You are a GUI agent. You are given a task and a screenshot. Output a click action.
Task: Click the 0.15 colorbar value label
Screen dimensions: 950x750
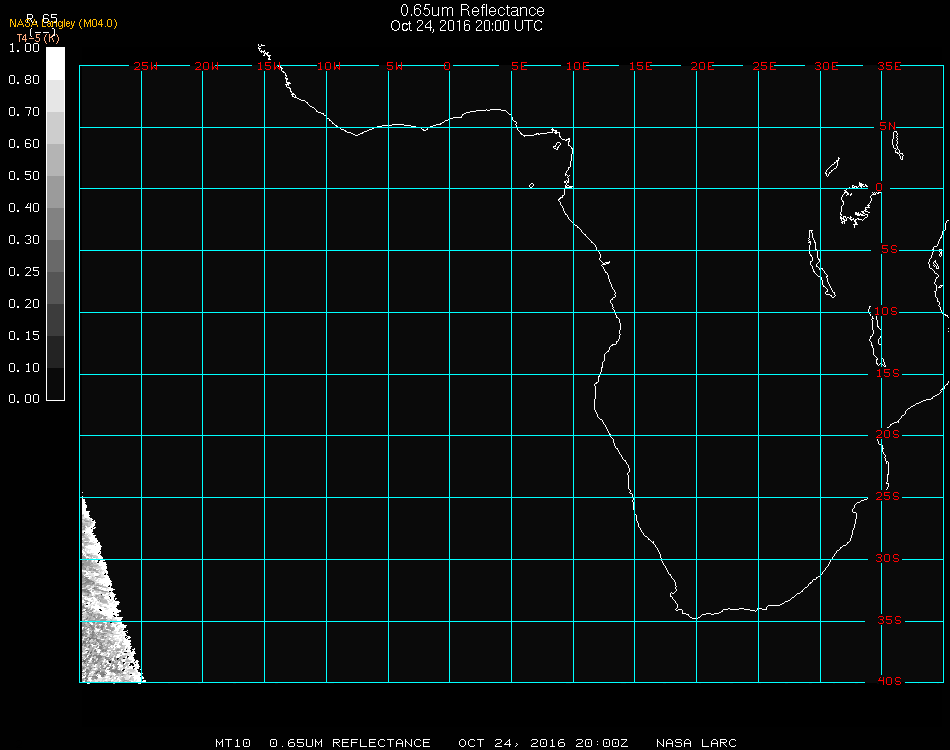click(x=24, y=336)
